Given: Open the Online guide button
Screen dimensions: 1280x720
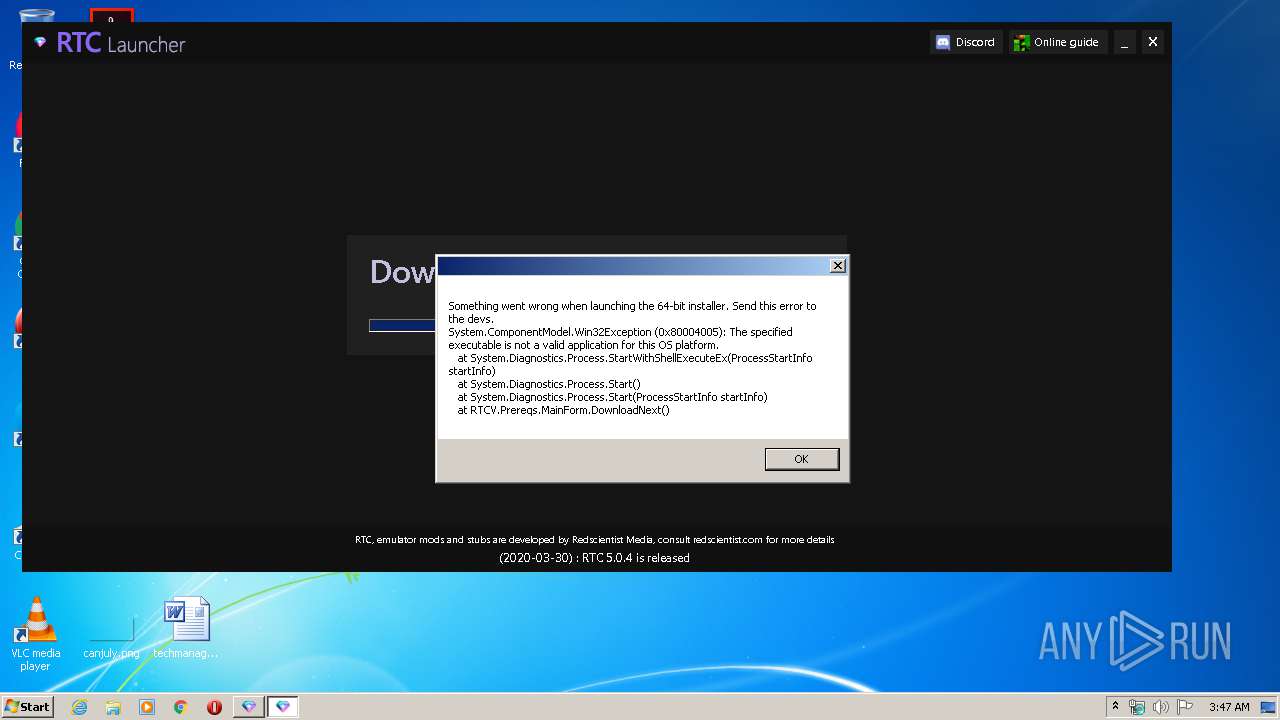Looking at the screenshot, I should [x=1057, y=42].
